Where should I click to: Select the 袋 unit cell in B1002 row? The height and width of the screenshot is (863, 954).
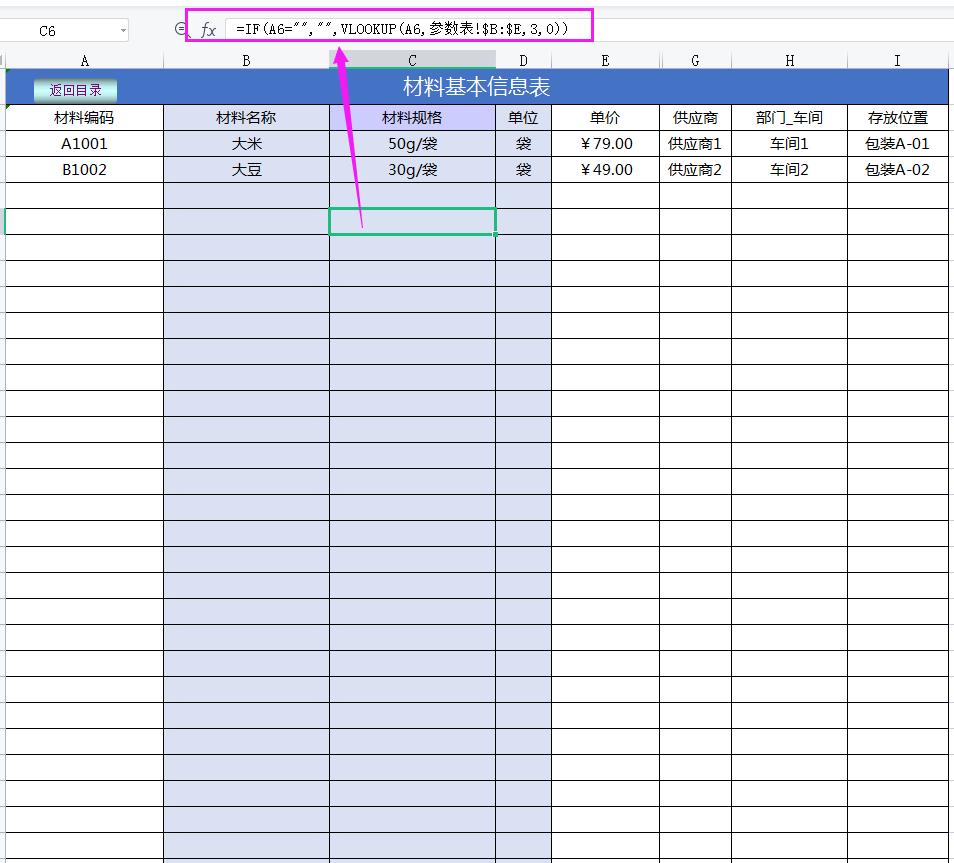point(523,170)
